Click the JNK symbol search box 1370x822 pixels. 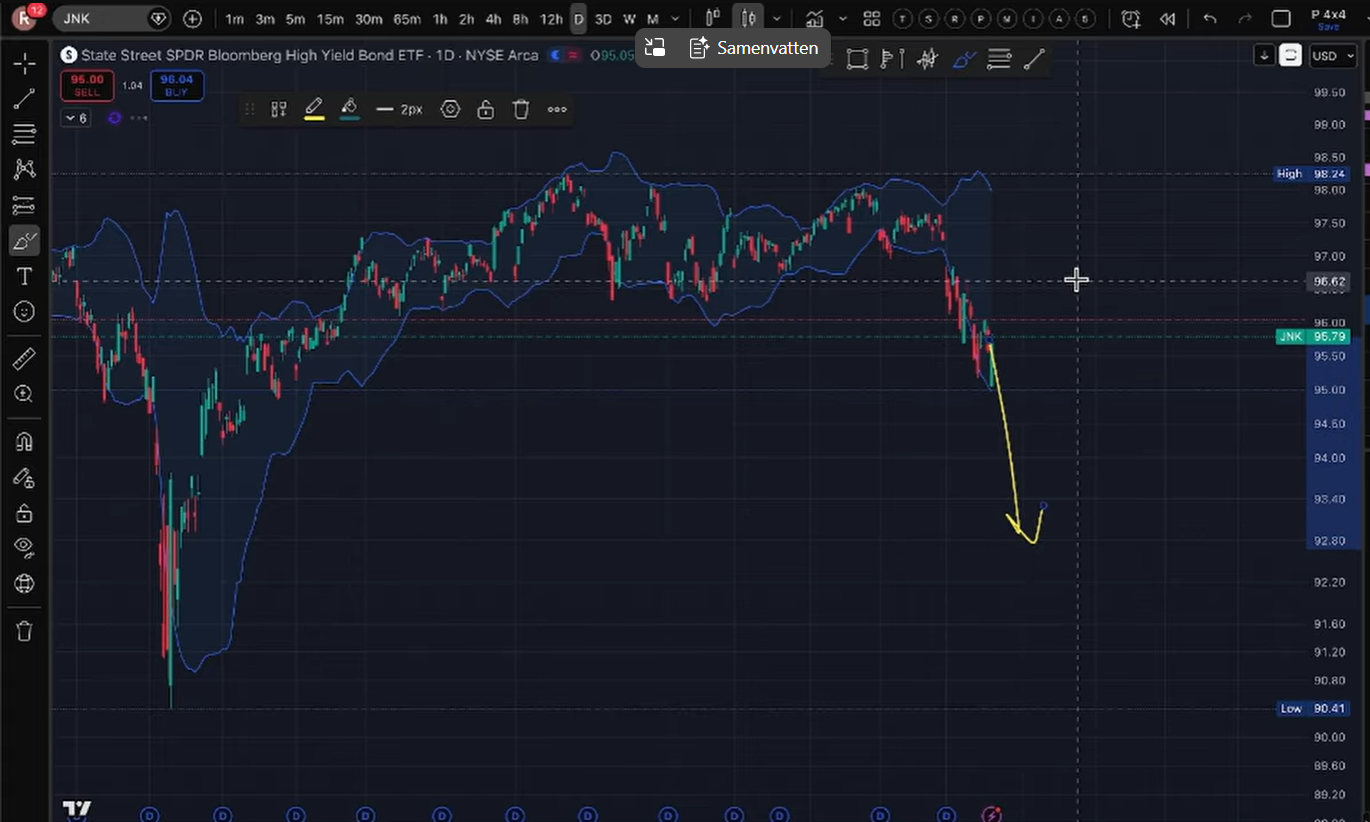coord(112,18)
